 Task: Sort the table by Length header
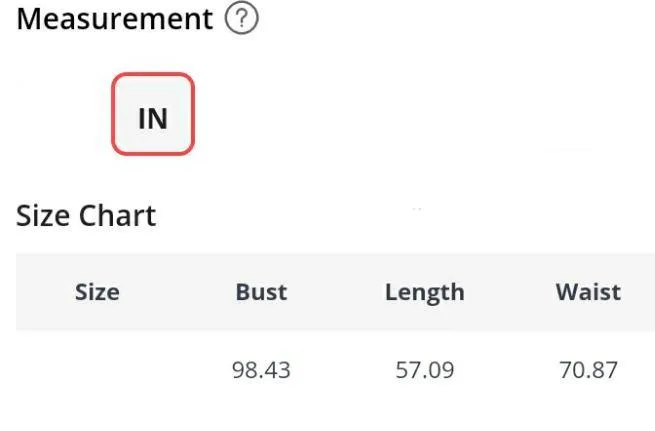pos(425,292)
